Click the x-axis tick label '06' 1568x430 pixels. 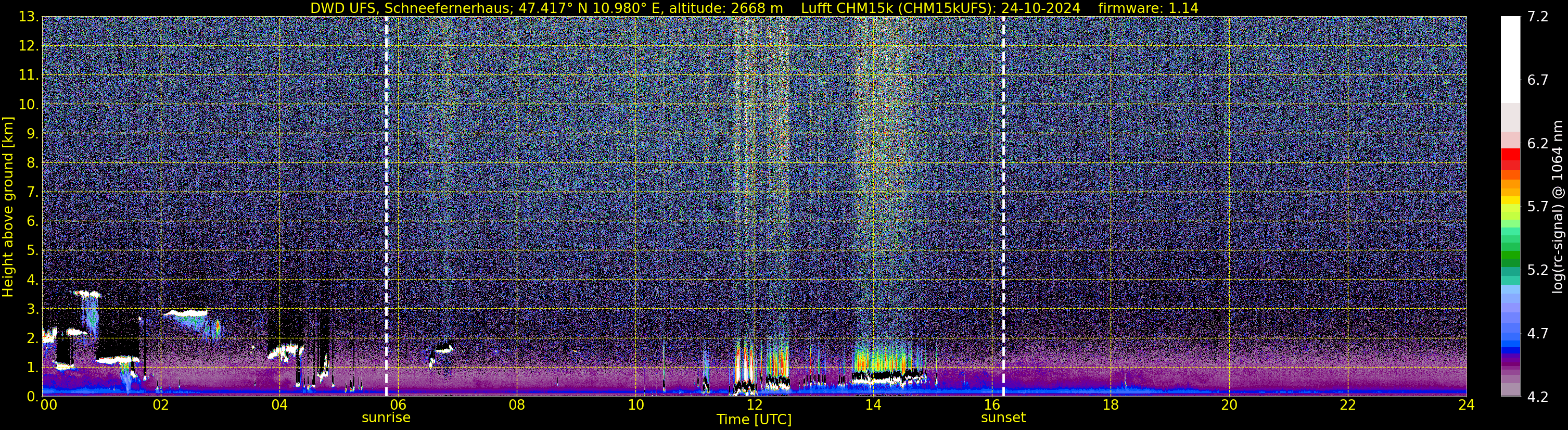398,405
